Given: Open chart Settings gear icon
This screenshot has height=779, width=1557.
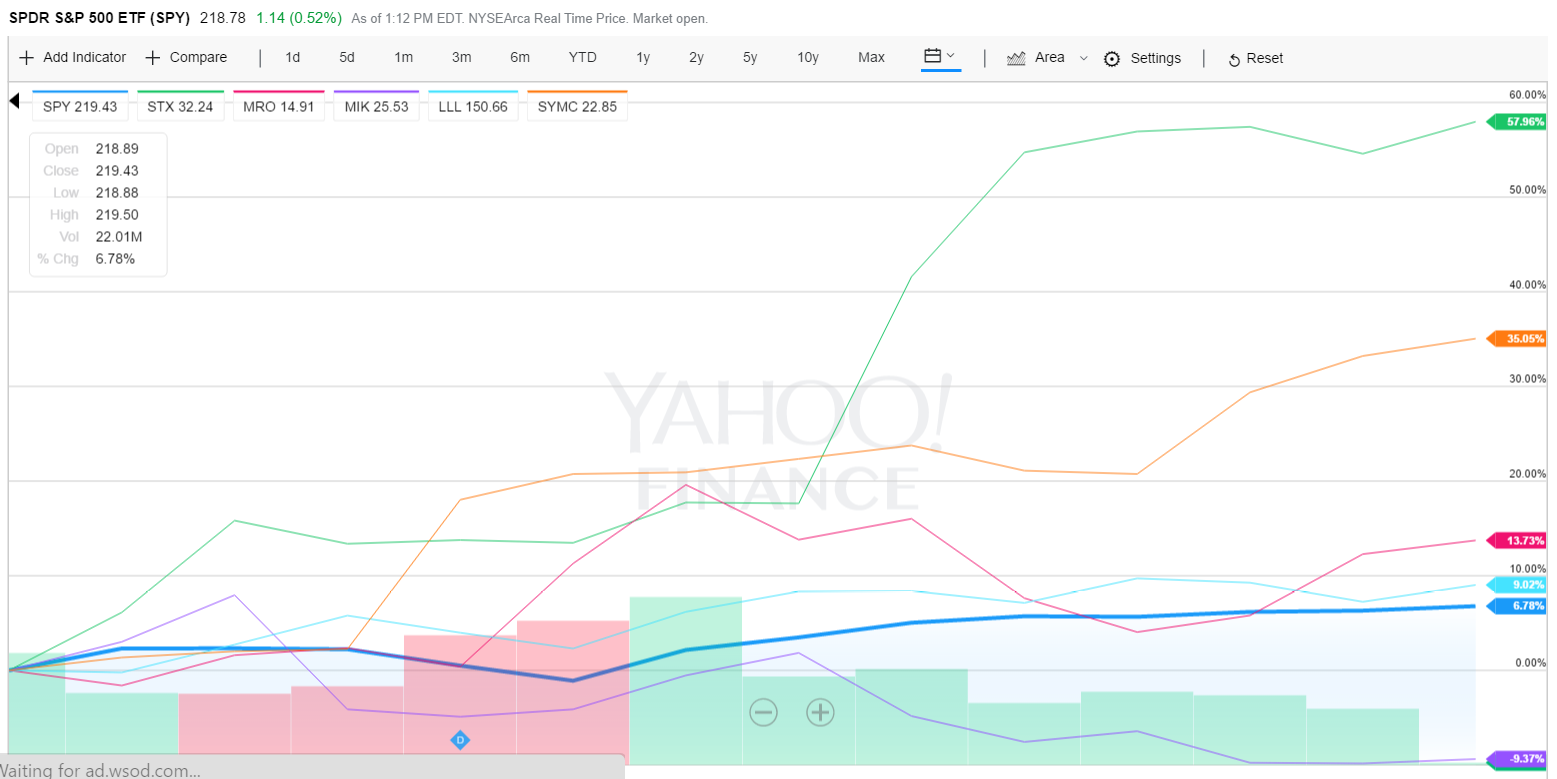Looking at the screenshot, I should coord(1112,58).
